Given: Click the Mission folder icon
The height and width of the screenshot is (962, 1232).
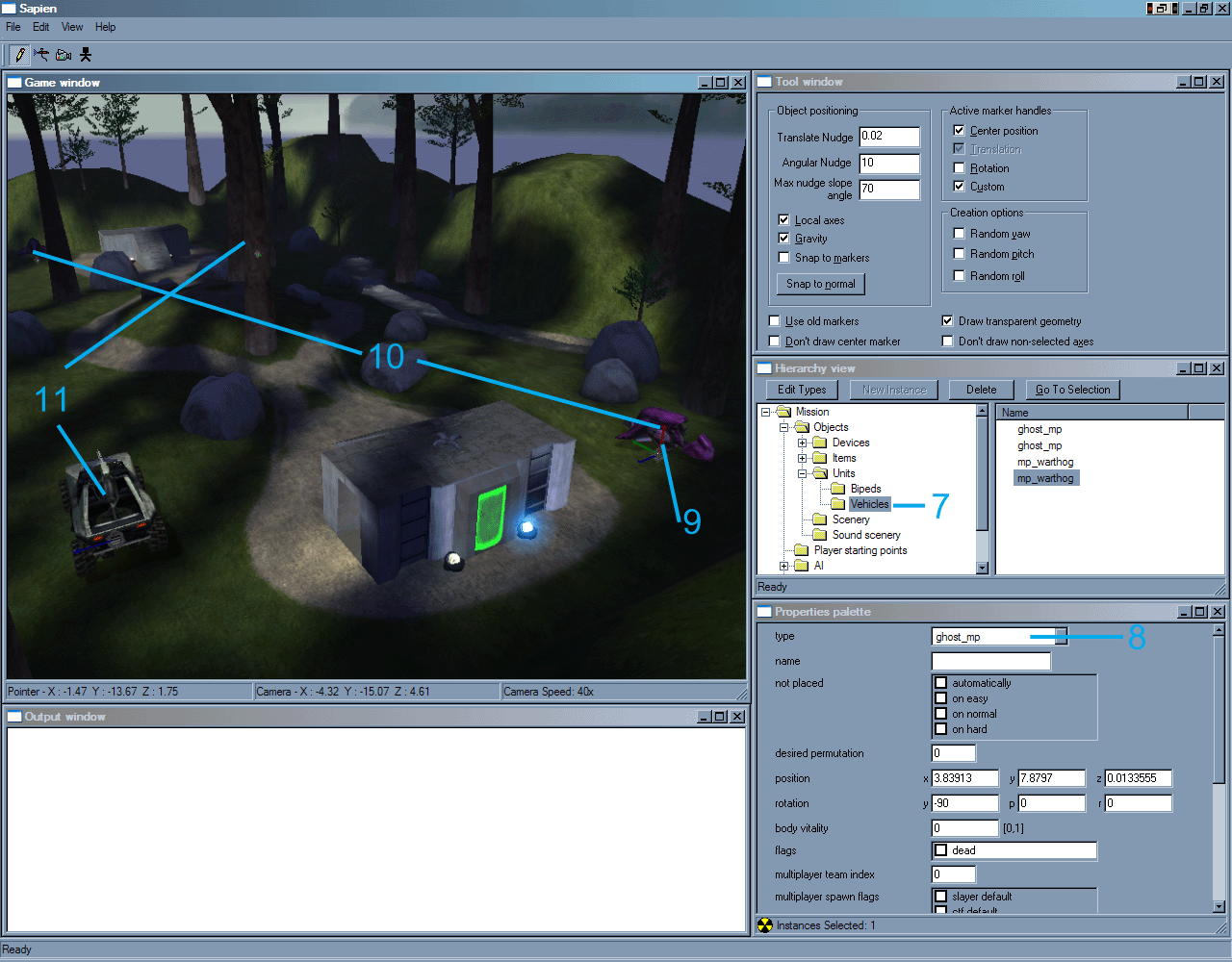Looking at the screenshot, I should 783,412.
